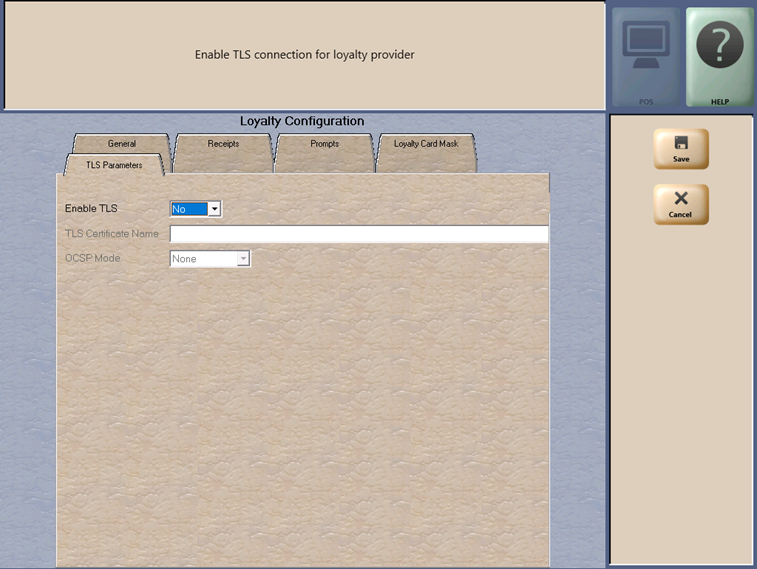
Task: Open the Receipts tab
Action: coord(223,144)
